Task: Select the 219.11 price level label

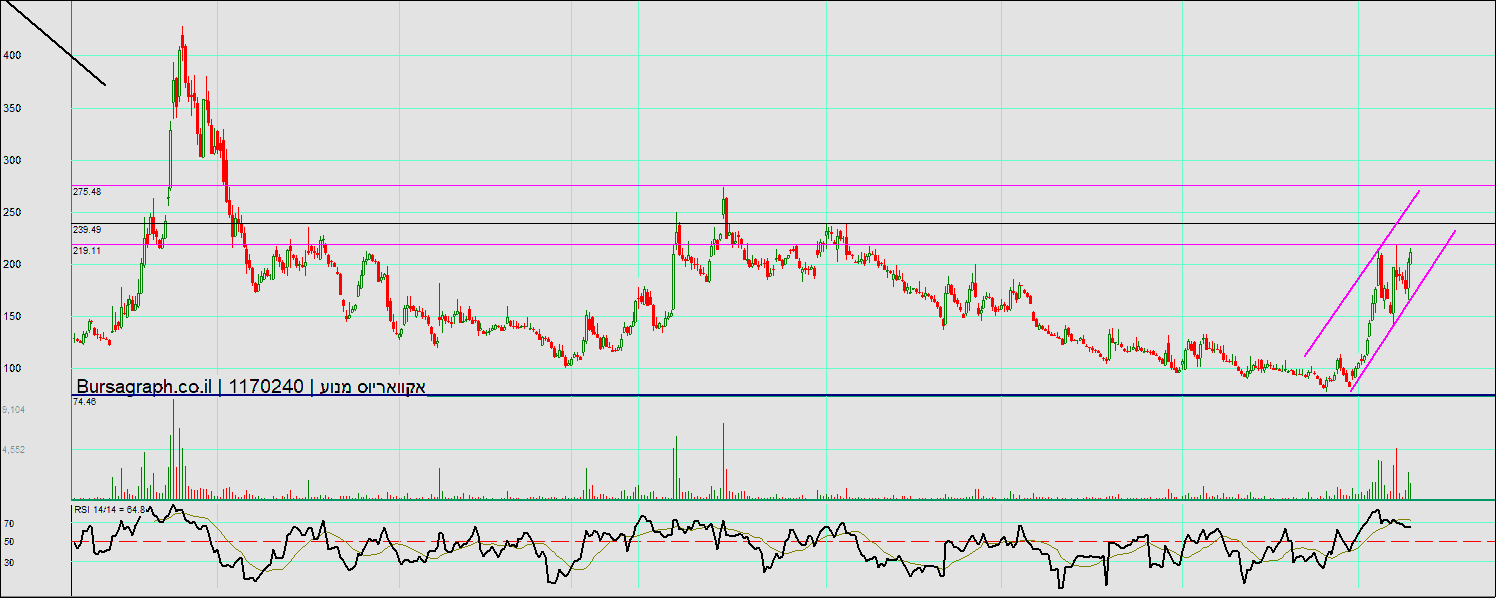Action: (x=88, y=251)
